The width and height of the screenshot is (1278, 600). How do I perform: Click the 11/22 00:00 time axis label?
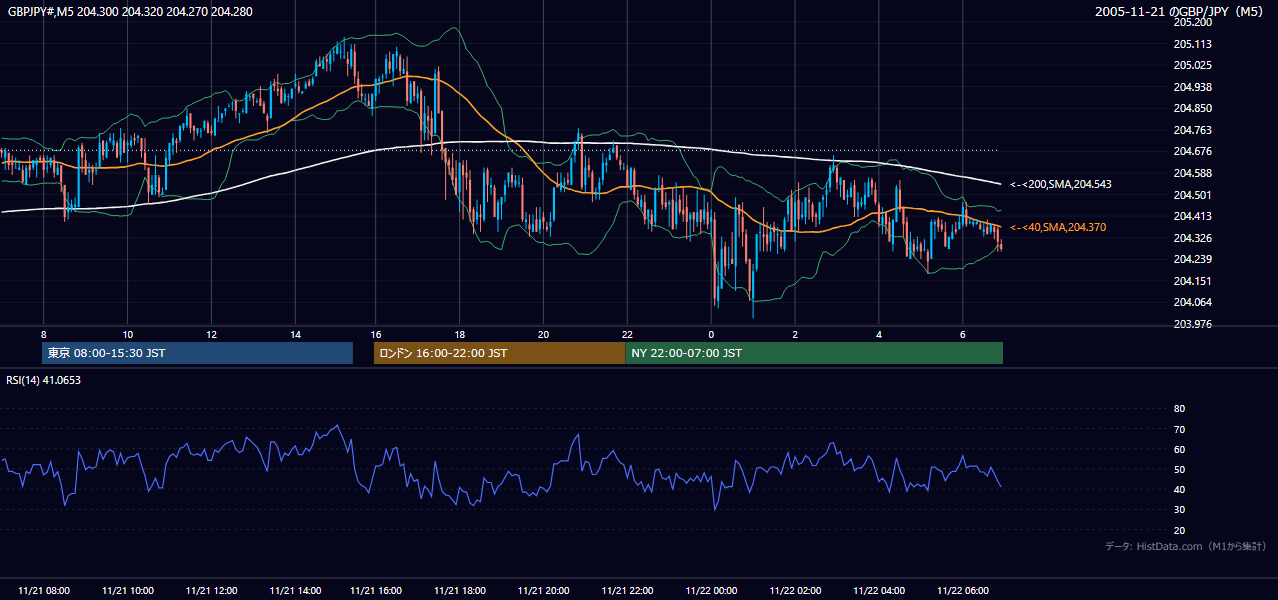point(712,591)
